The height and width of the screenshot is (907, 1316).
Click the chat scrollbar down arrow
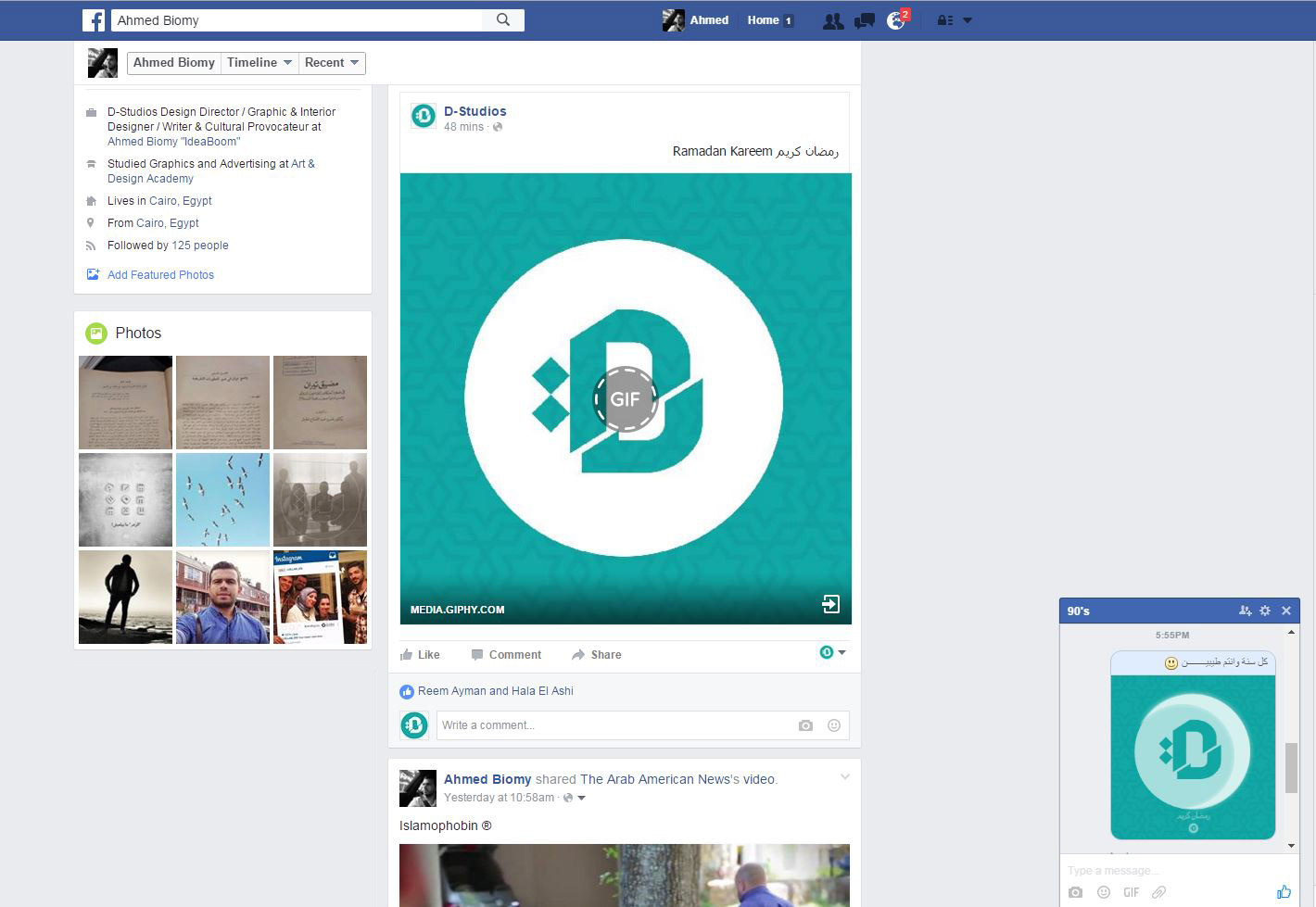pyautogui.click(x=1291, y=846)
